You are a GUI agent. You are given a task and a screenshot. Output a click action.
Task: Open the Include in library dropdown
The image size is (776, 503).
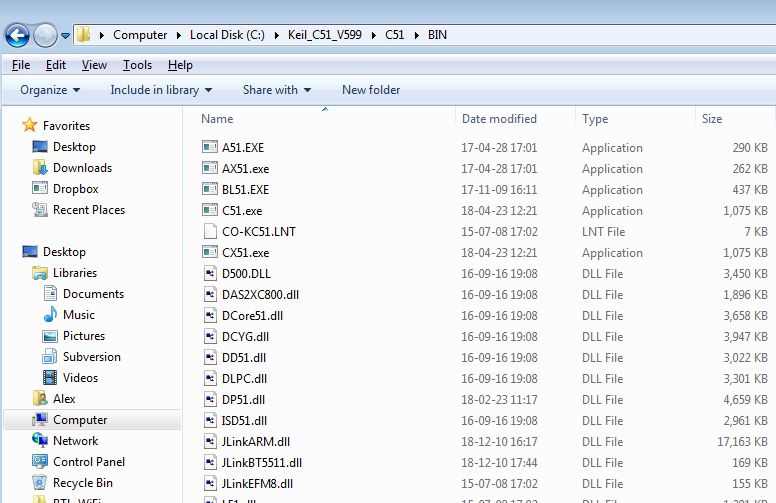tap(161, 90)
